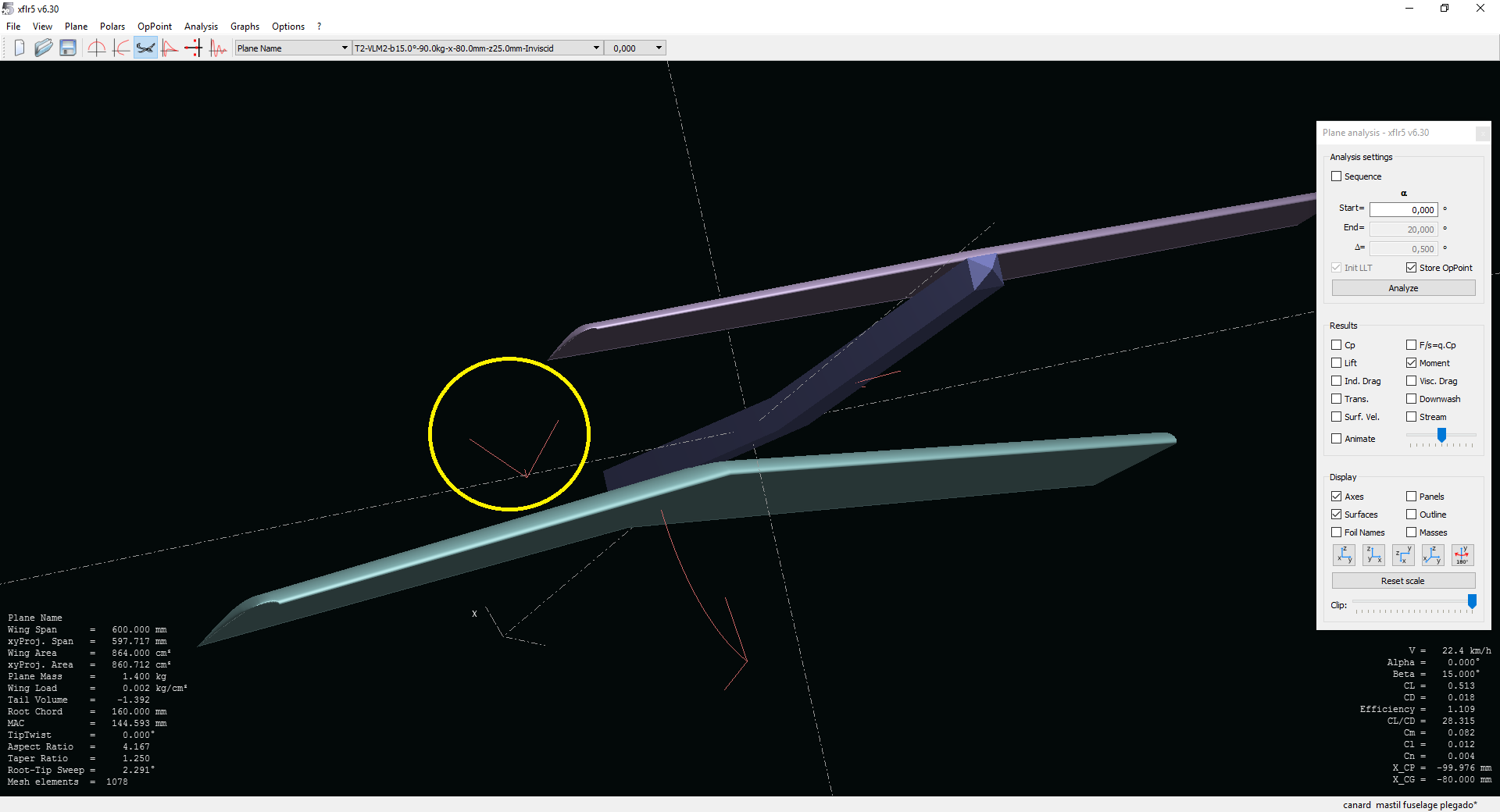
Task: Open a project with the folder icon
Action: point(44,48)
